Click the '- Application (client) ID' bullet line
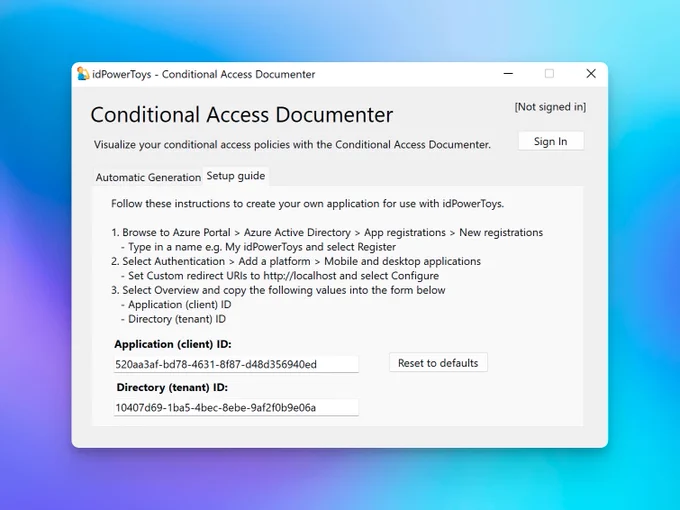Image resolution: width=680 pixels, height=510 pixels. pos(176,304)
